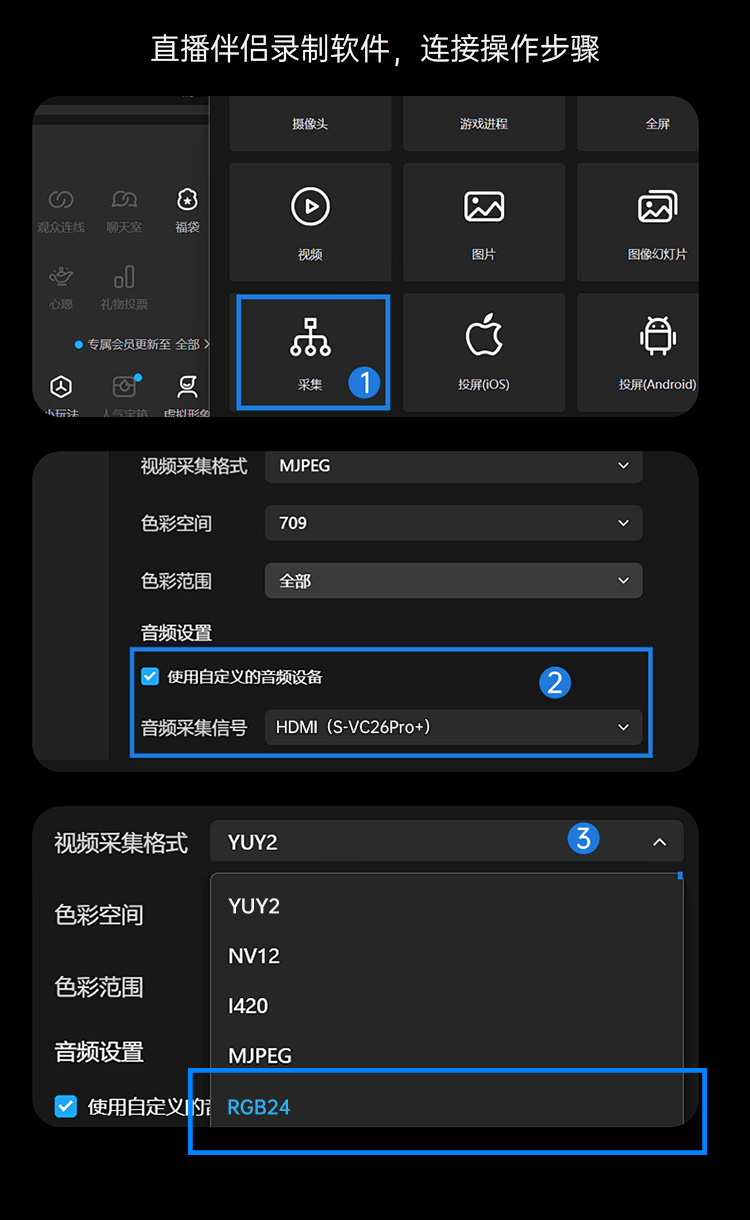Open the 聊天室 chat room icon
This screenshot has width=750, height=1220.
click(x=125, y=210)
